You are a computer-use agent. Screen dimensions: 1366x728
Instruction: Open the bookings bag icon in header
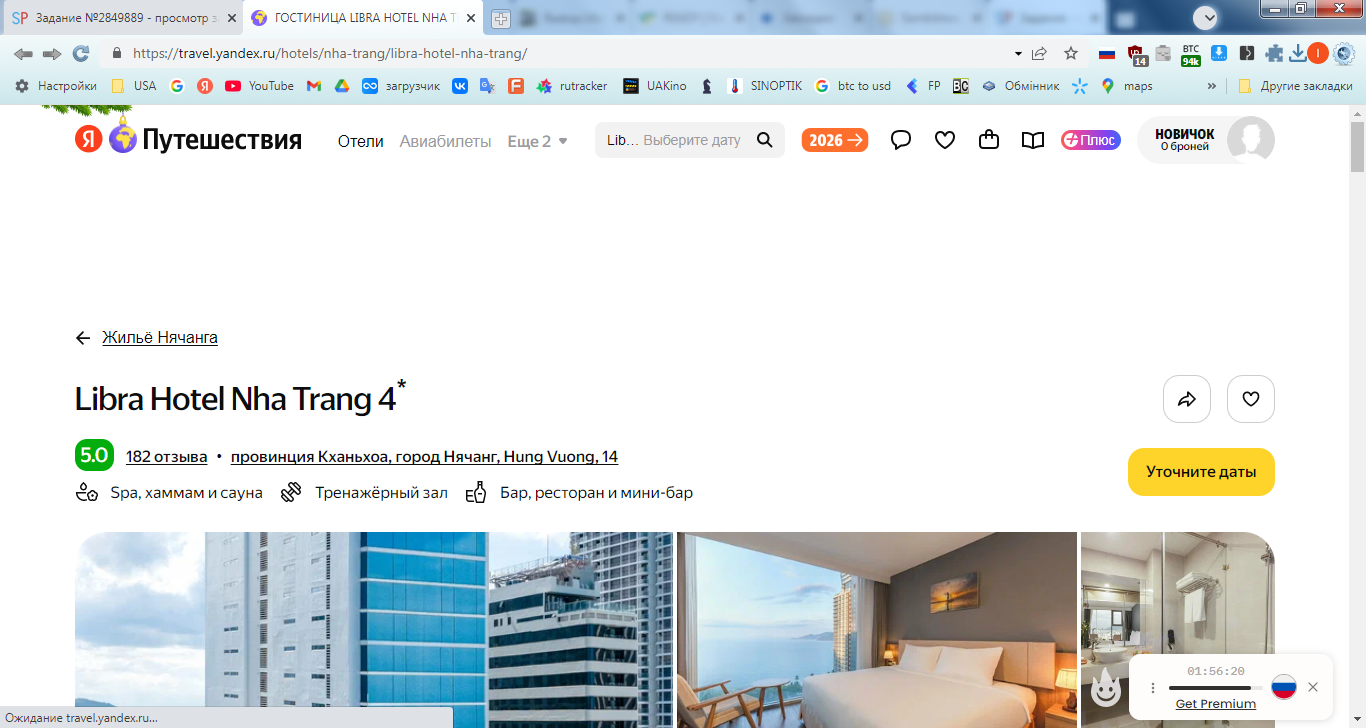(989, 140)
